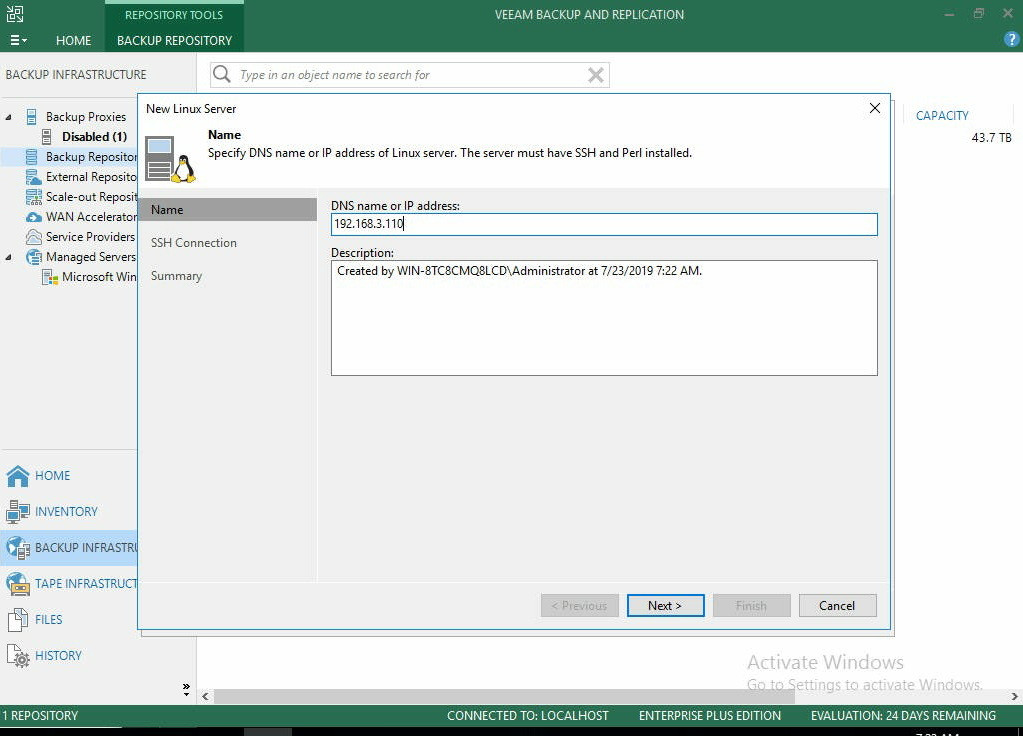Collapse the Managed Servers tree node

point(8,257)
